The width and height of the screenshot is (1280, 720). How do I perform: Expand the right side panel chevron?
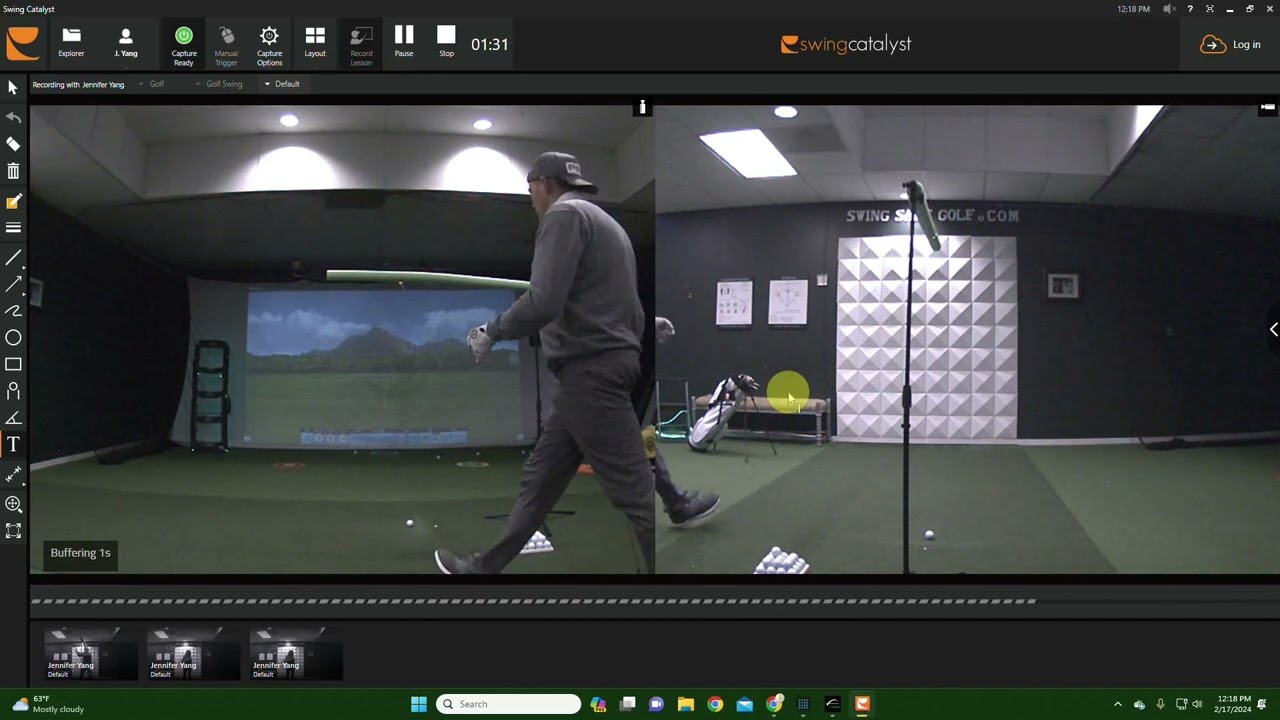click(1273, 329)
